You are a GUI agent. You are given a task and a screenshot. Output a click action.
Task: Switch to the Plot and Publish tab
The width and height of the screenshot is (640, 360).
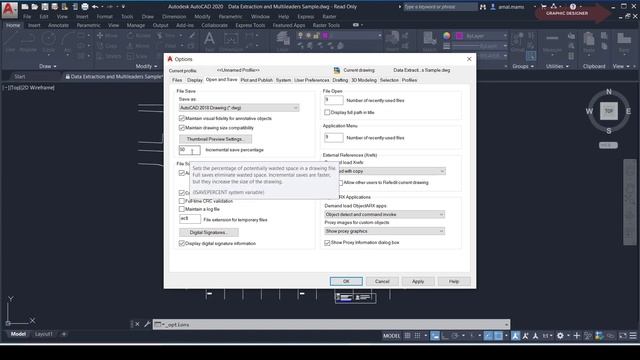click(x=256, y=80)
